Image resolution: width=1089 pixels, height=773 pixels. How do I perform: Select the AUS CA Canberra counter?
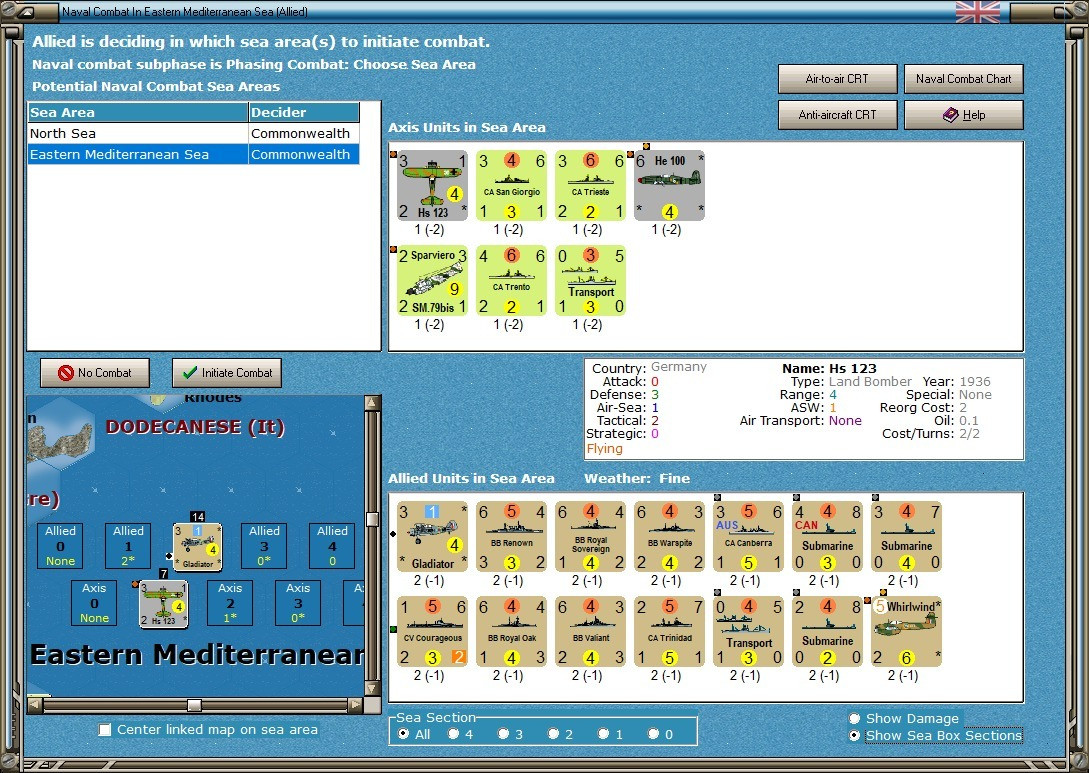(749, 537)
